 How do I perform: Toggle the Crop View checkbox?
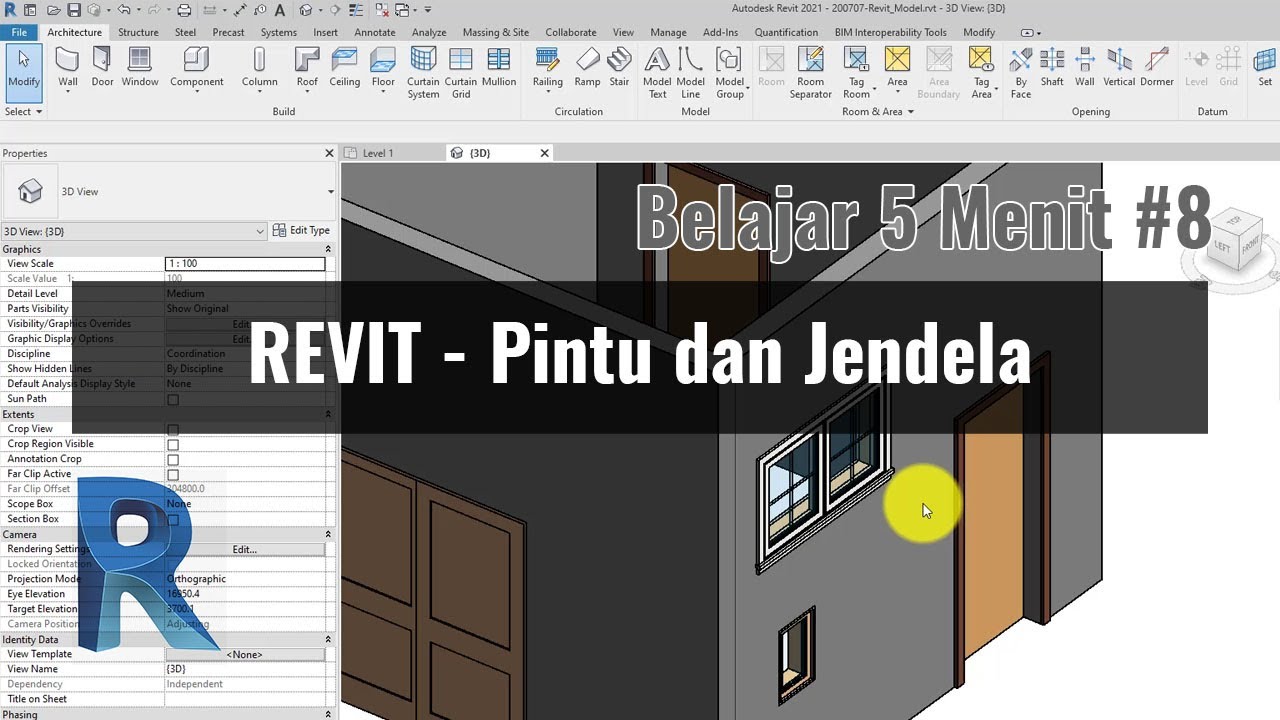click(173, 429)
